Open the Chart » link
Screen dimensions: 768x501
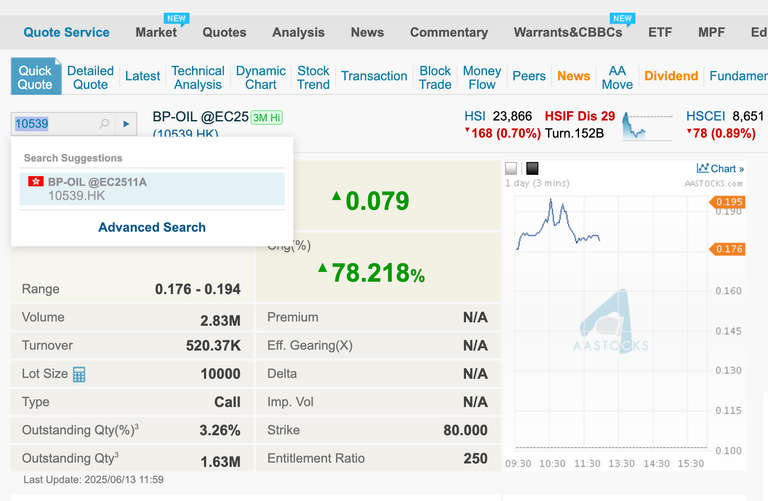click(x=720, y=168)
